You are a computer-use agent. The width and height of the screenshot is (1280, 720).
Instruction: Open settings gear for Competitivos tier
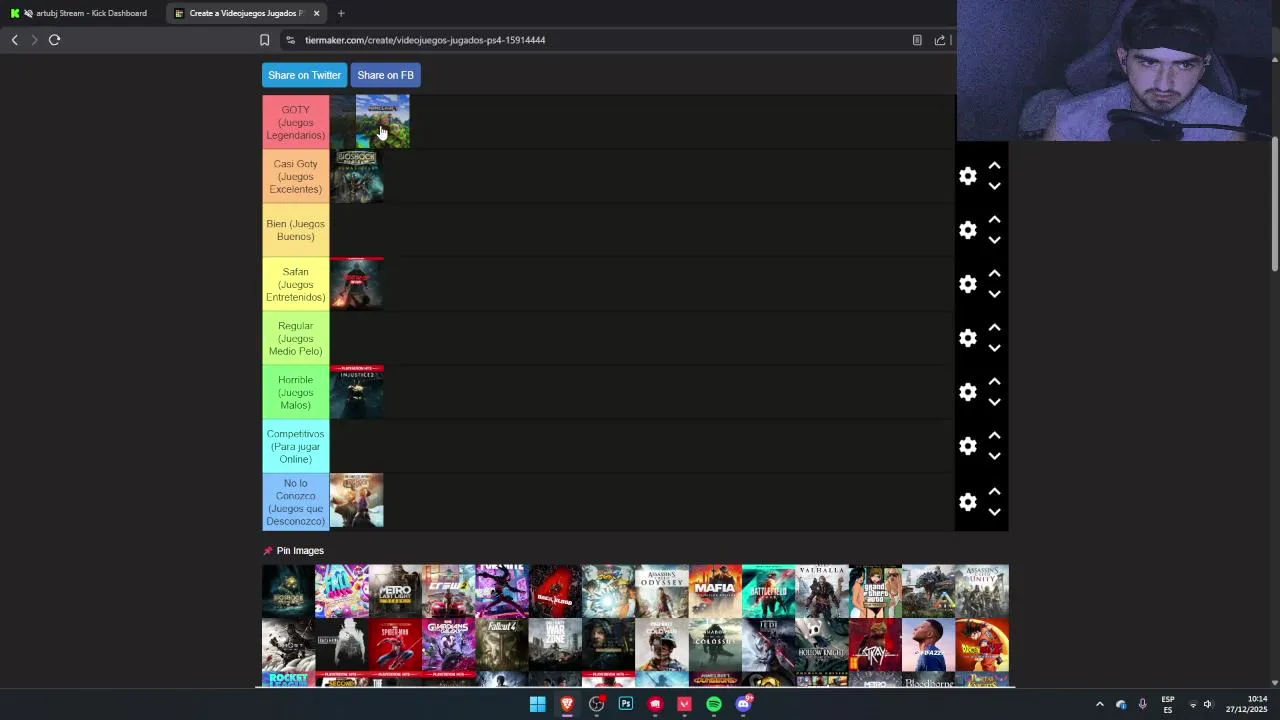tap(968, 446)
